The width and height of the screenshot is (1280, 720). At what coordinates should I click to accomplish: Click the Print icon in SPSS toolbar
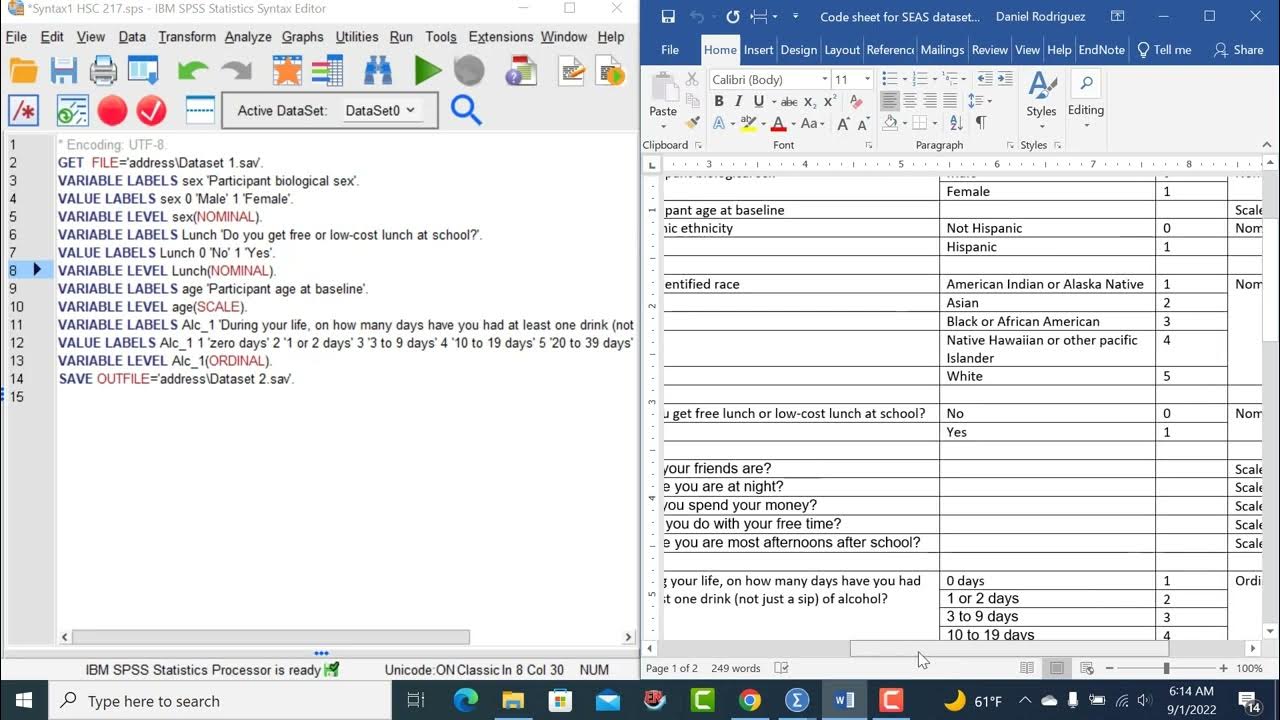(x=104, y=71)
